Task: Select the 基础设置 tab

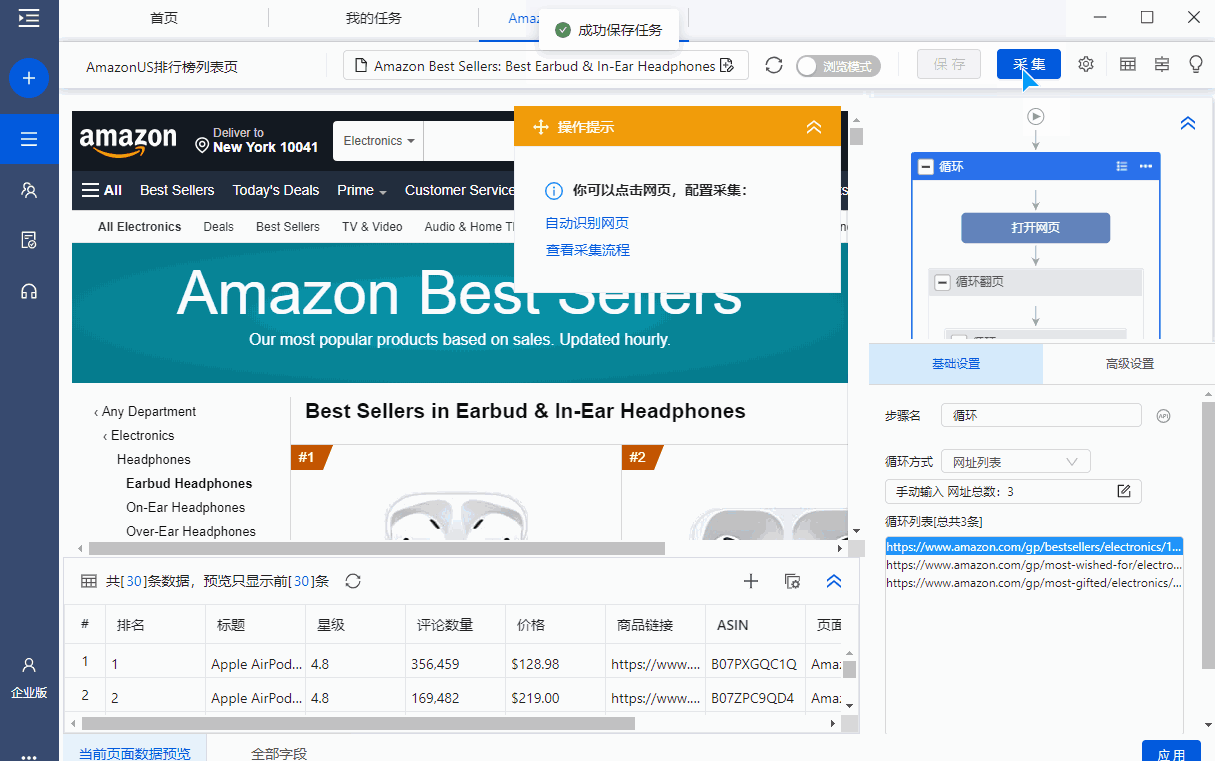Action: (x=956, y=364)
